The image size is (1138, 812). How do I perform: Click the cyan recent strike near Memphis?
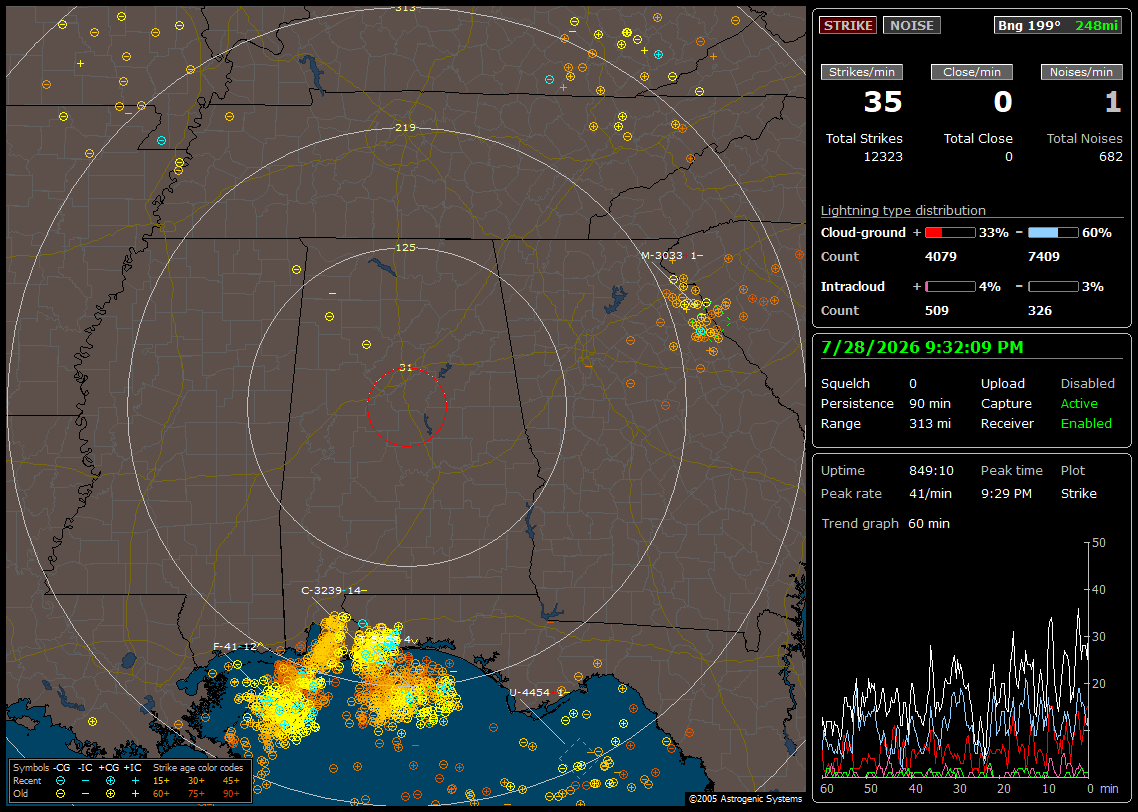click(161, 140)
